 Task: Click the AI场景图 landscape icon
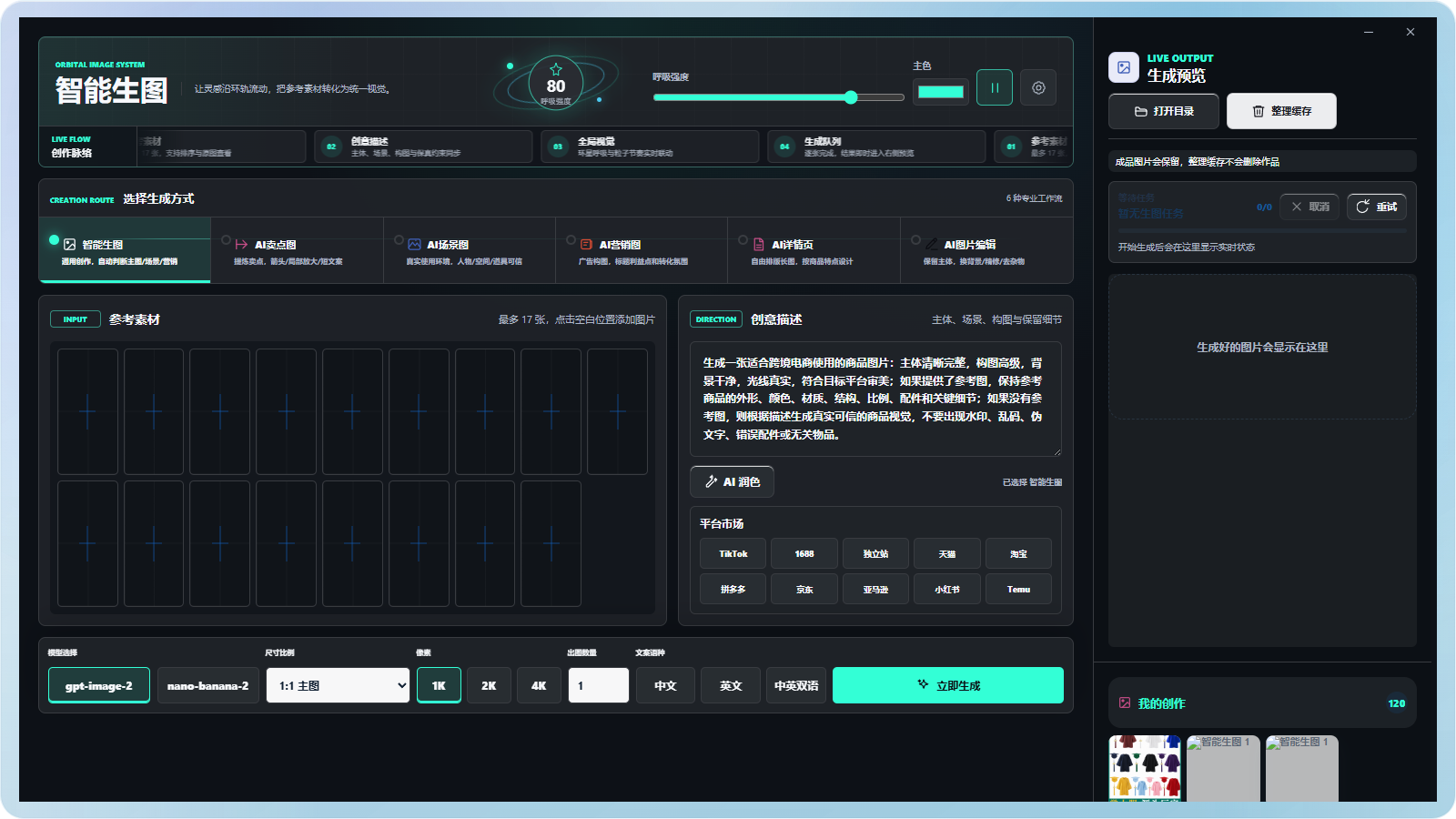click(414, 245)
